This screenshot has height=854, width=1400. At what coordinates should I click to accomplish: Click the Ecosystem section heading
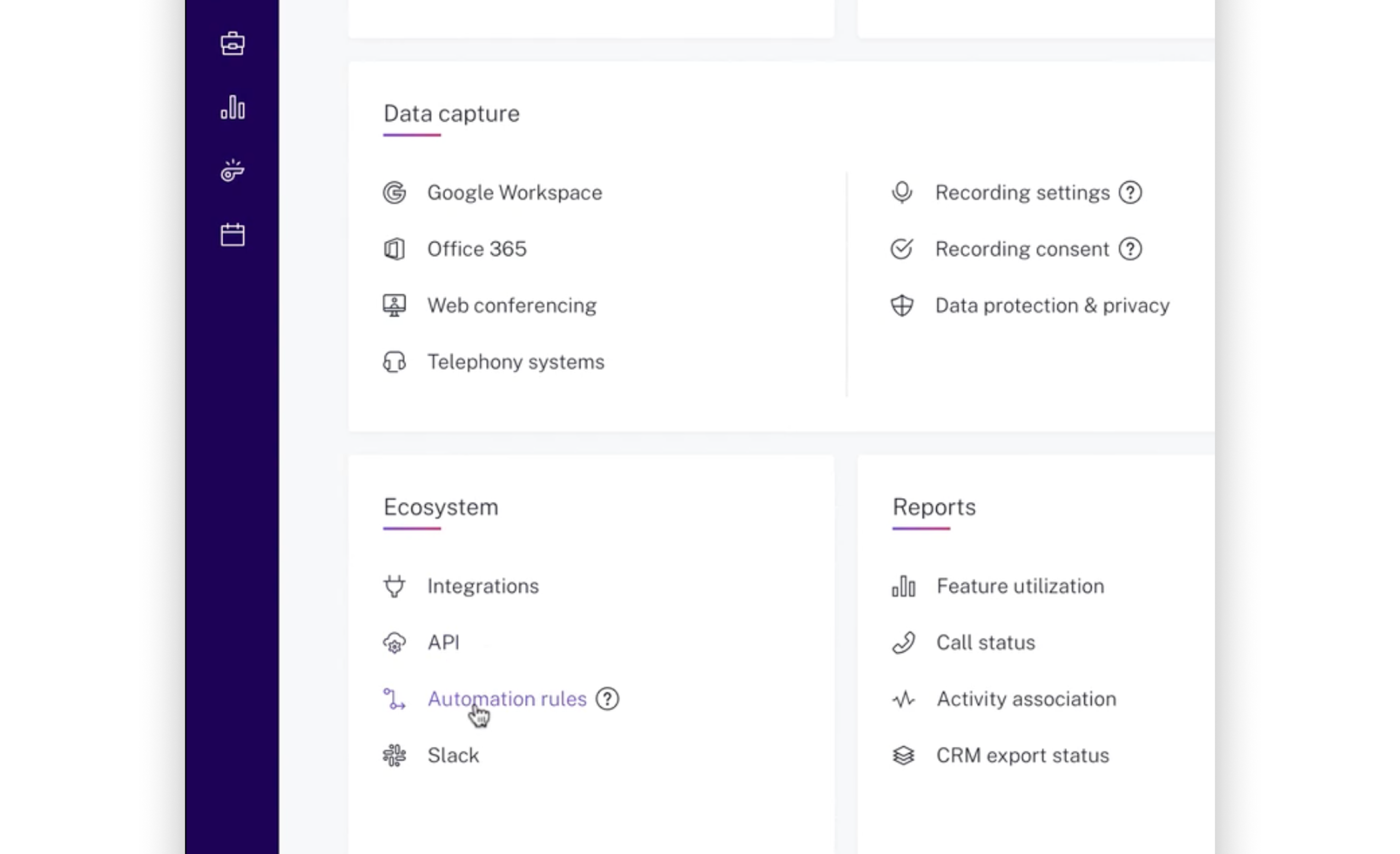point(440,507)
